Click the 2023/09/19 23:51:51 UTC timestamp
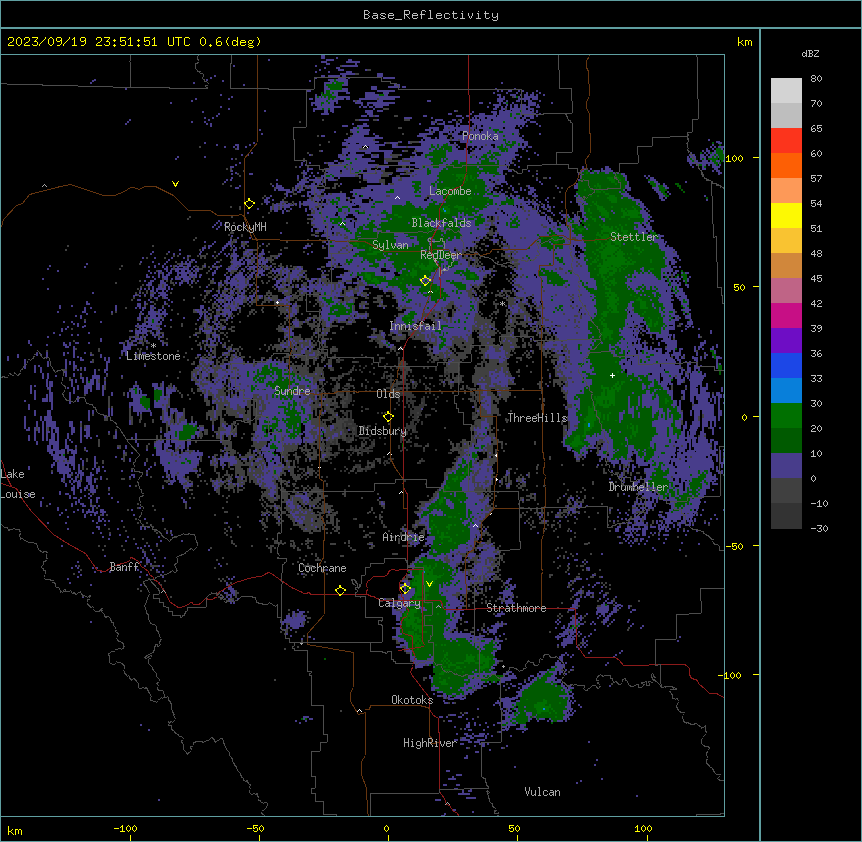The height and width of the screenshot is (842, 862). tap(98, 42)
